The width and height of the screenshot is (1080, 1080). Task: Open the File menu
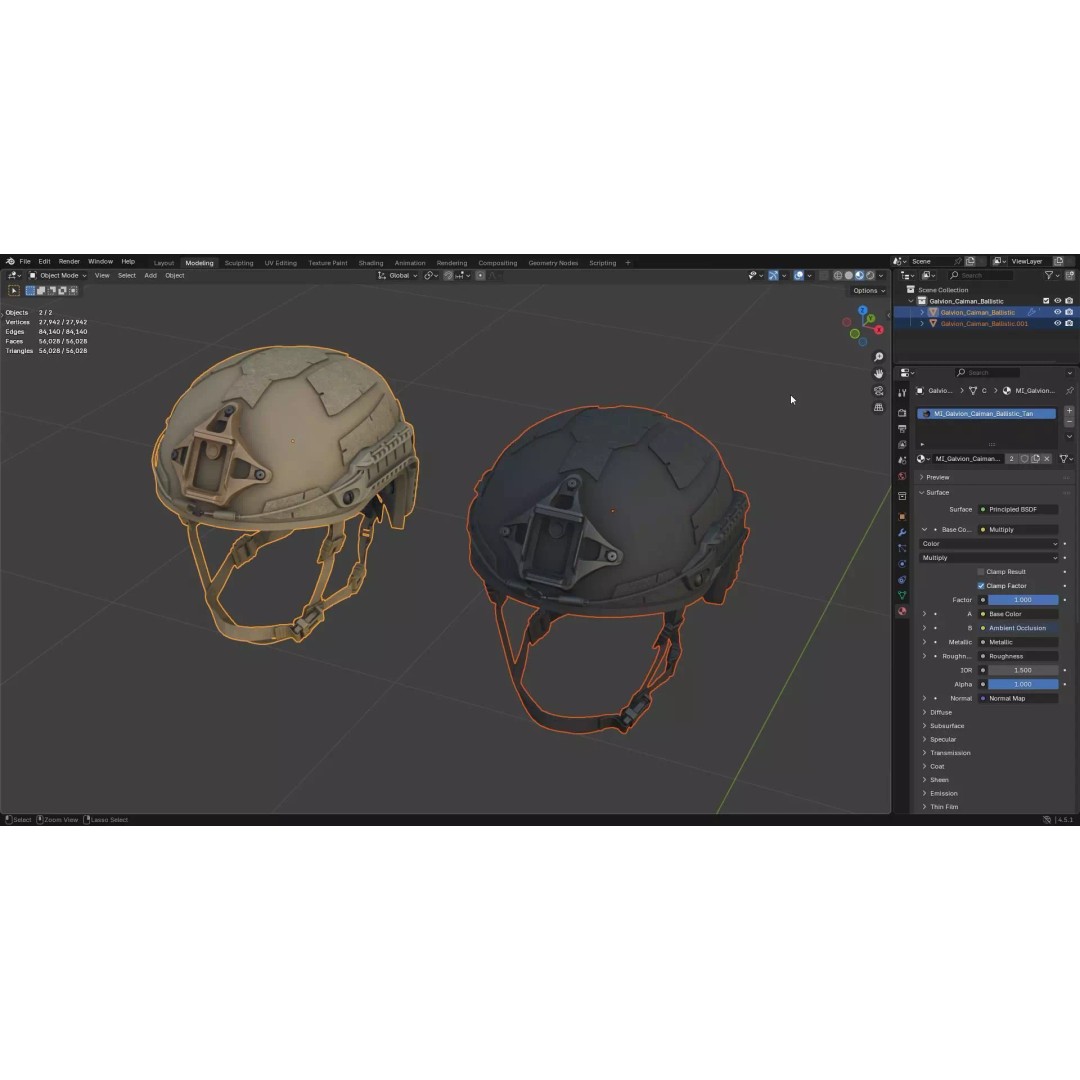pyautogui.click(x=25, y=262)
